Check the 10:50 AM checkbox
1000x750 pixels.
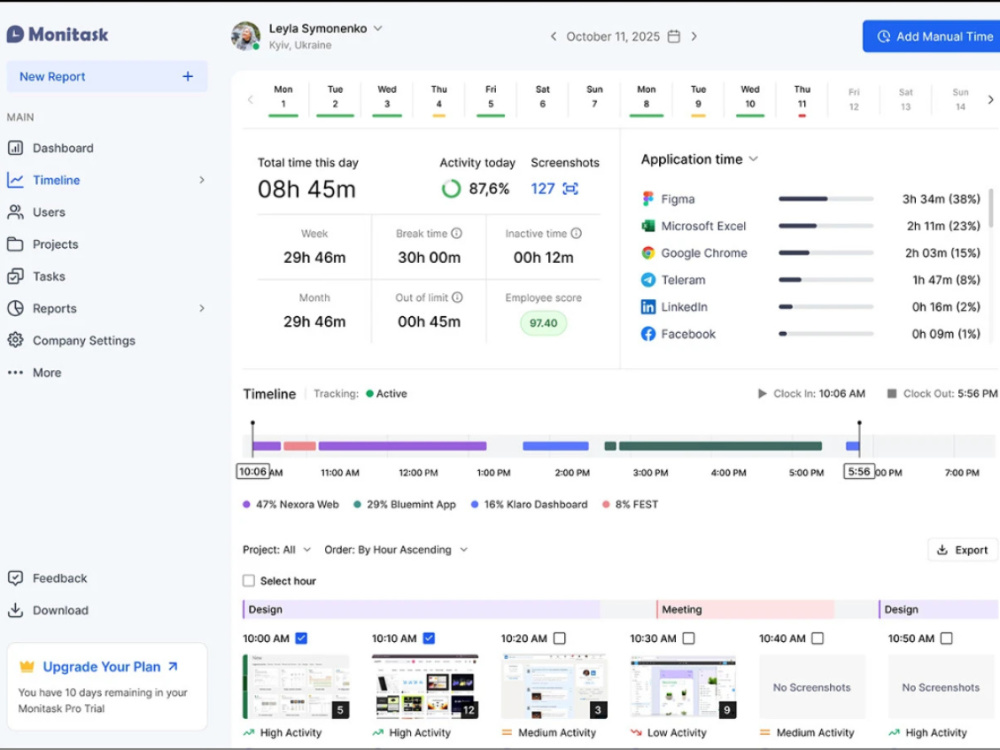[x=946, y=638]
